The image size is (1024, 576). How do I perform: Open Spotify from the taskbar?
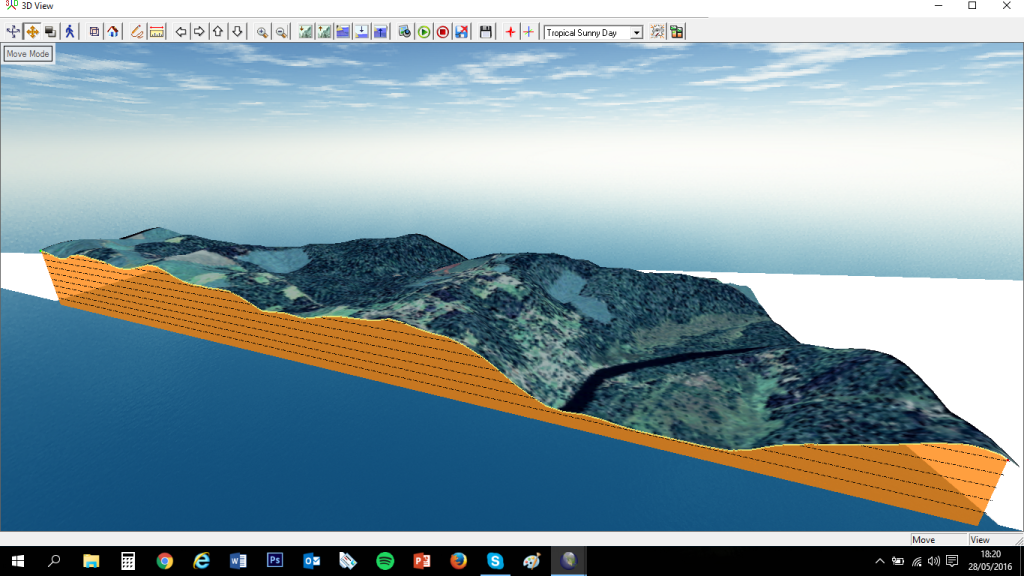point(385,561)
